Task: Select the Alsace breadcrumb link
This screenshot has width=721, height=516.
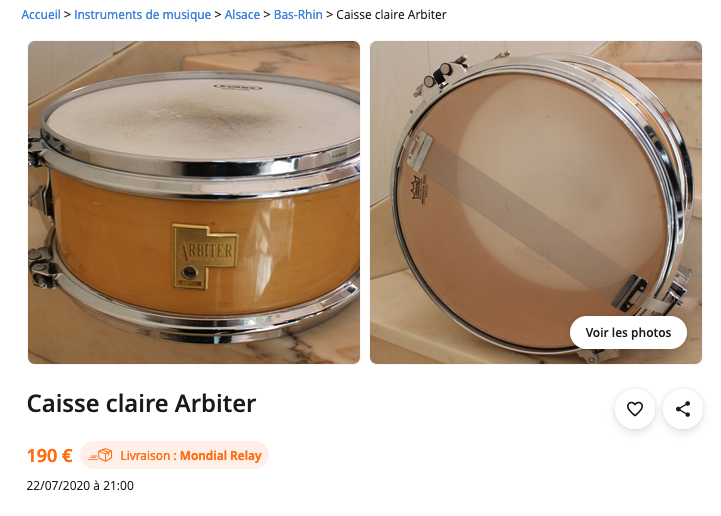Action: 242,15
